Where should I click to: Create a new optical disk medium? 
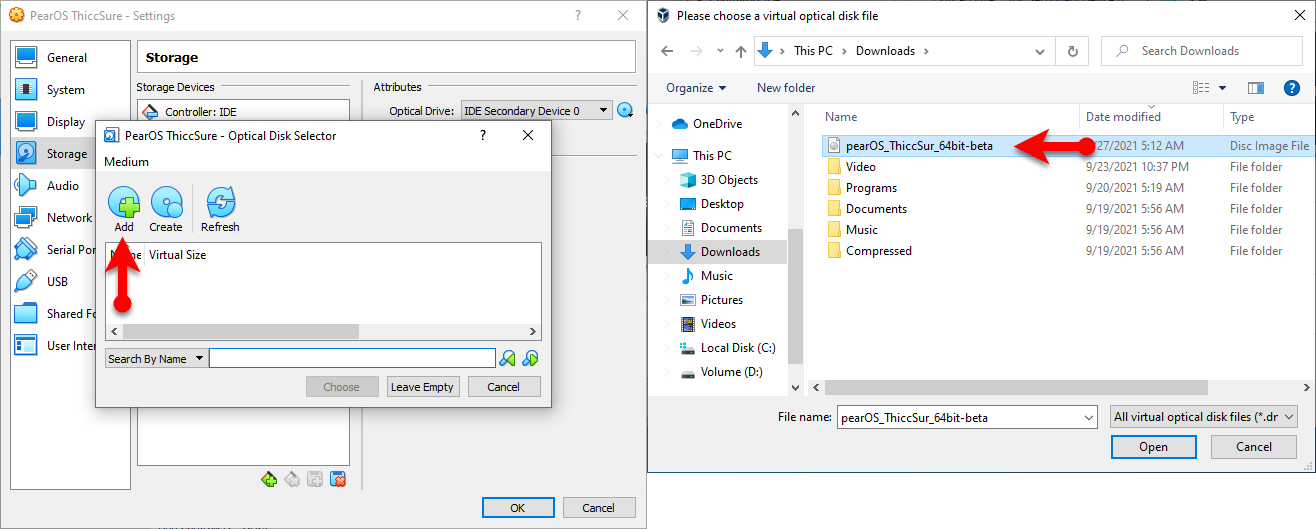pyautogui.click(x=166, y=210)
